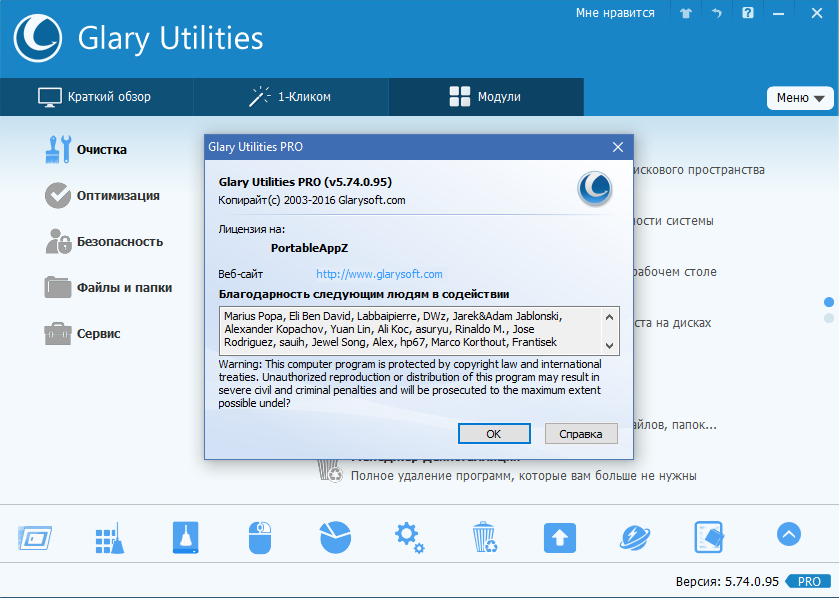The height and width of the screenshot is (598, 839).
Task: Open the http://www.glarysoft.com link
Action: click(x=379, y=274)
